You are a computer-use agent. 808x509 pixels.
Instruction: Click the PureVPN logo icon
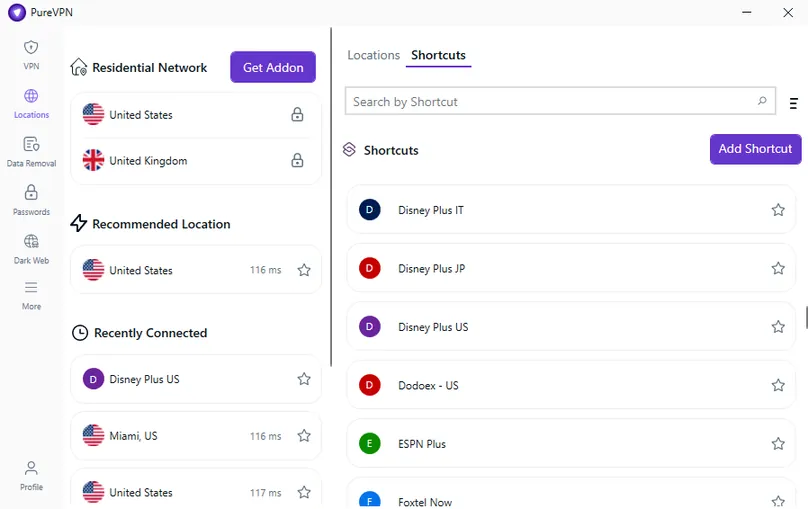tap(16, 12)
